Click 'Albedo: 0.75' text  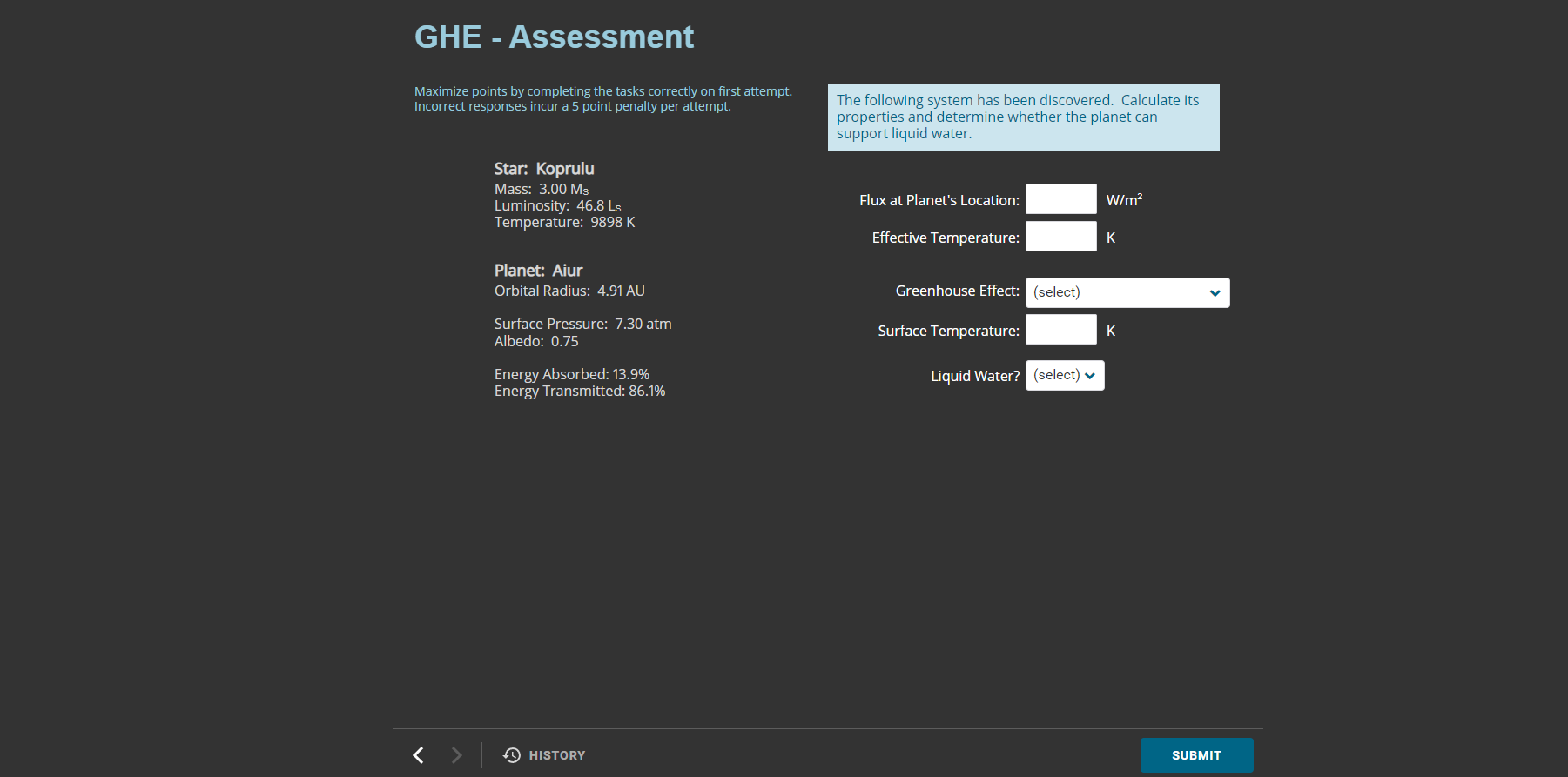[x=536, y=342]
